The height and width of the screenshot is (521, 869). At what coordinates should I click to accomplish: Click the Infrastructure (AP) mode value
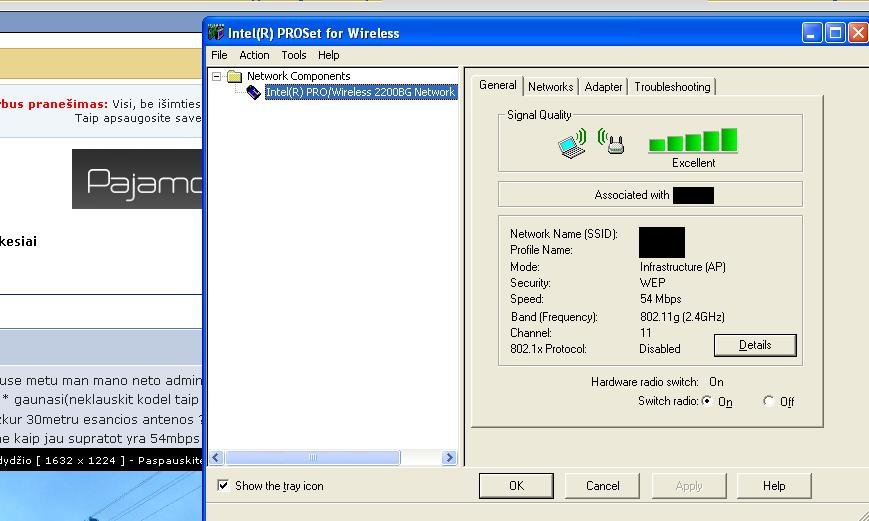pyautogui.click(x=683, y=267)
